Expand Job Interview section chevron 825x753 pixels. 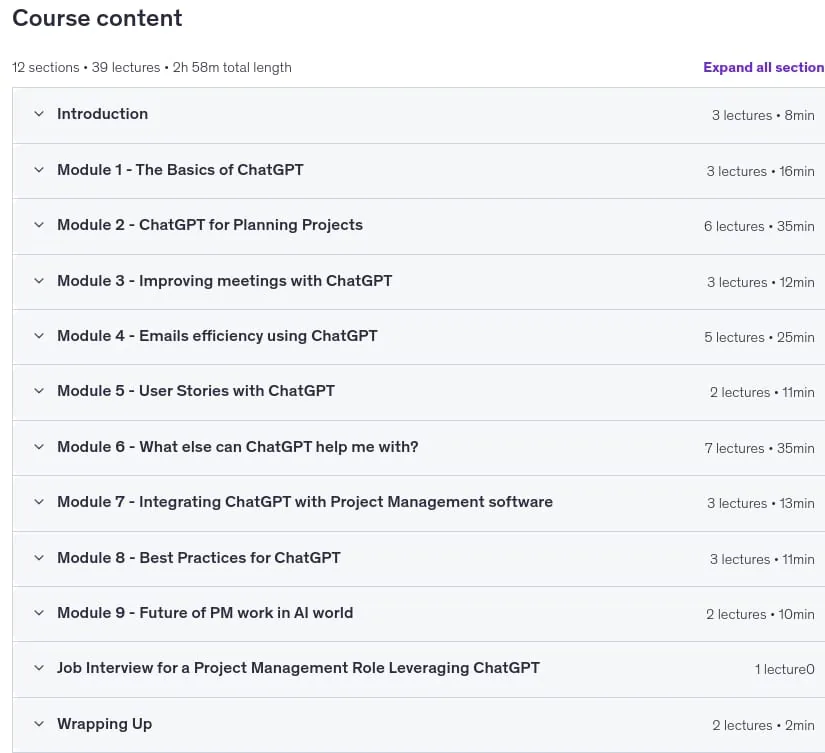tap(39, 668)
